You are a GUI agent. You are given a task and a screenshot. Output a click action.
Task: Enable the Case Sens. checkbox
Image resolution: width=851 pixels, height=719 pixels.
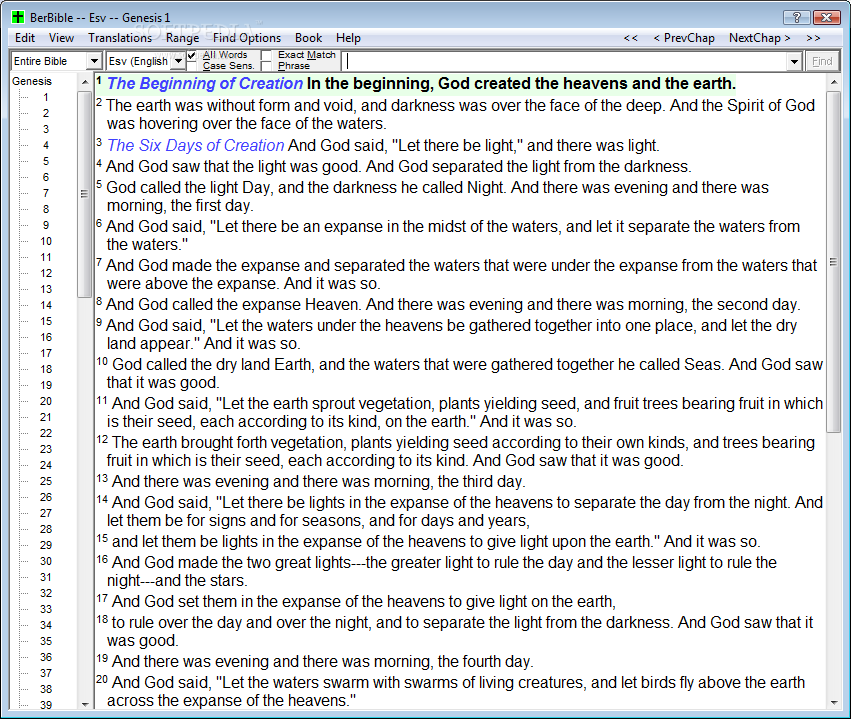(192, 66)
